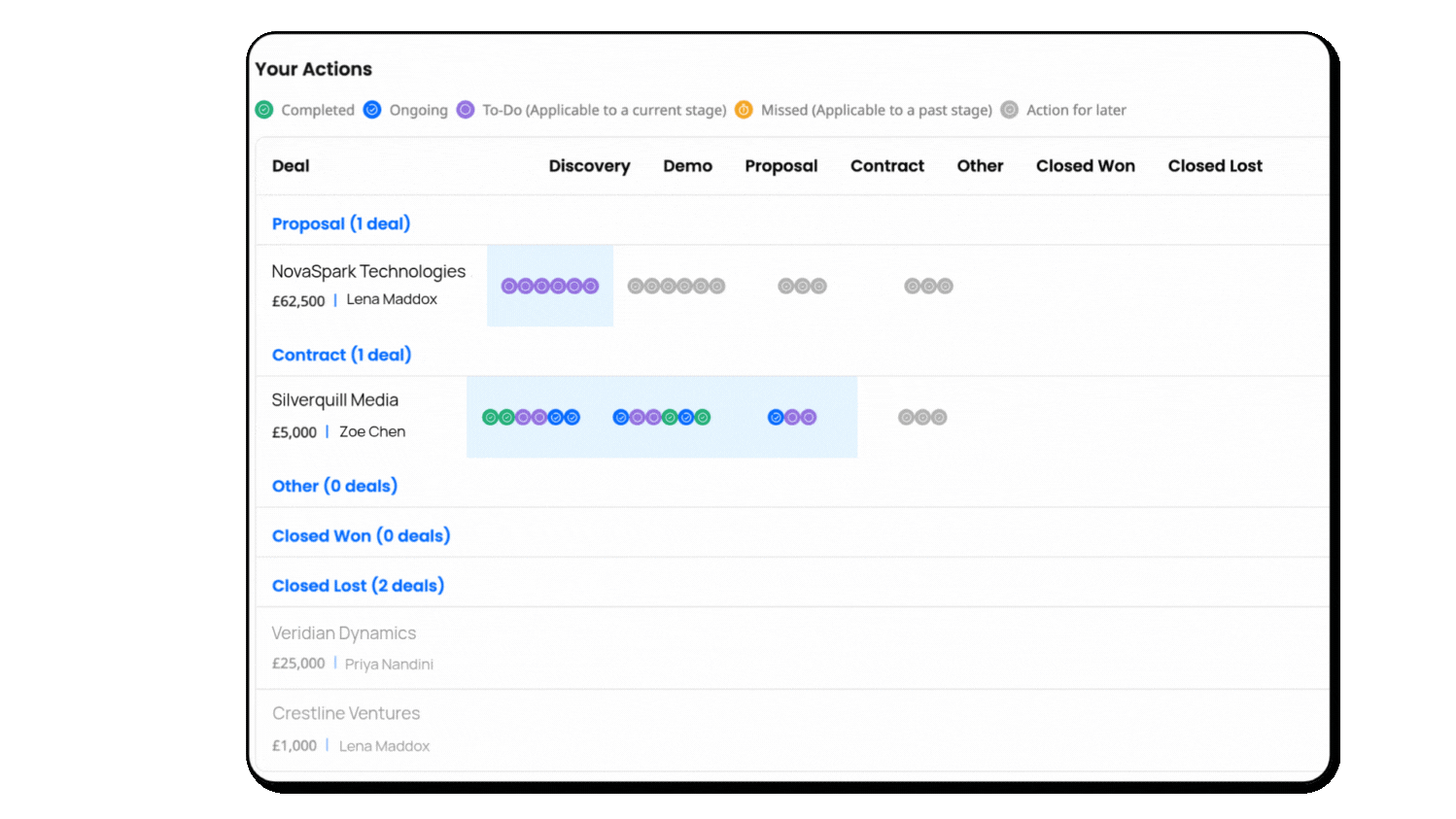Viewport: 1456px width, 819px height.
Task: Click the Closed Won column header
Action: (1085, 166)
